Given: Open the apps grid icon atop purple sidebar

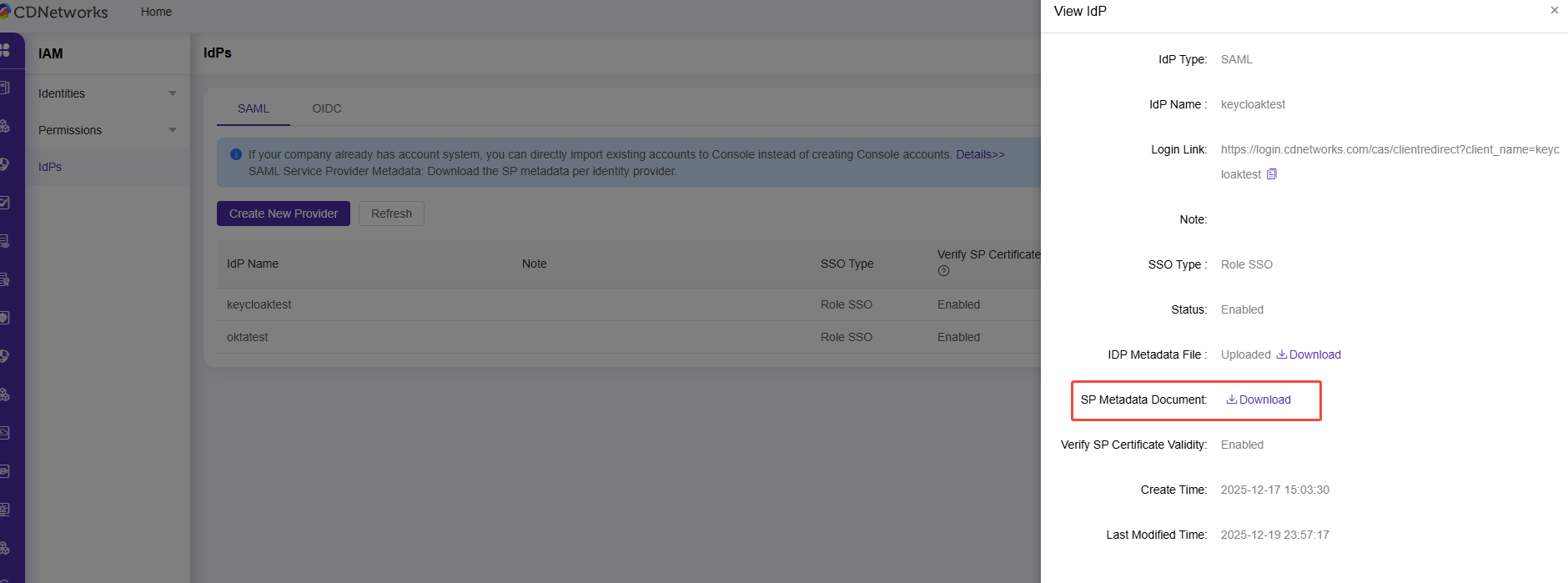Looking at the screenshot, I should 5,50.
